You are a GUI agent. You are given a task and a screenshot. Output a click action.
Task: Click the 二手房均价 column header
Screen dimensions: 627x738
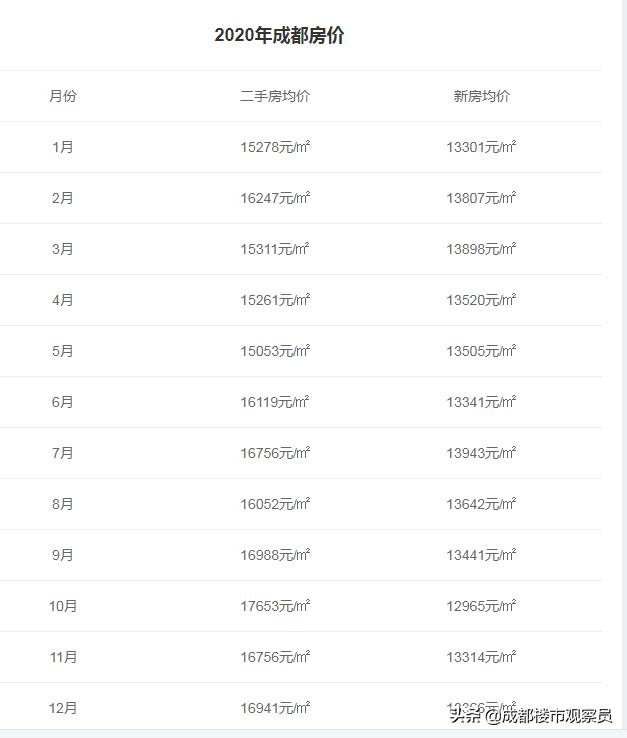tap(275, 97)
